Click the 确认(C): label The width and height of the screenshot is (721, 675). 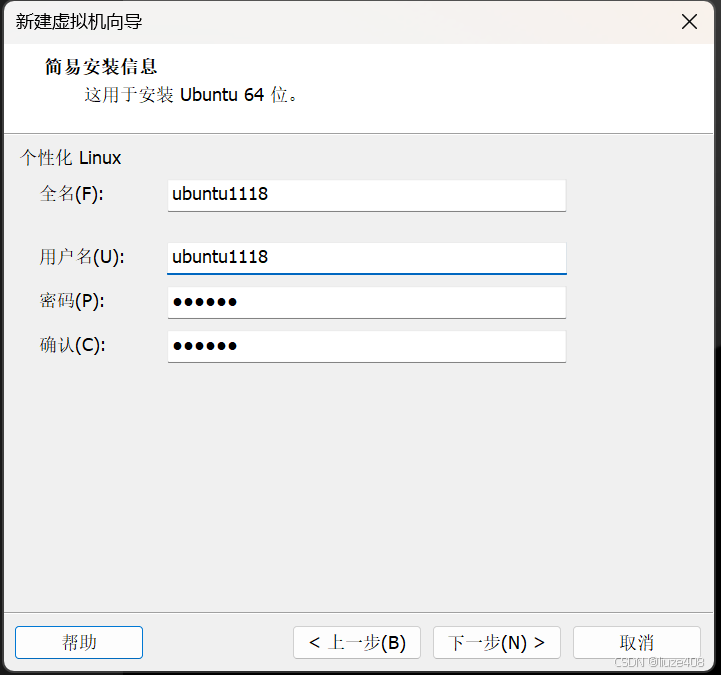click(73, 345)
